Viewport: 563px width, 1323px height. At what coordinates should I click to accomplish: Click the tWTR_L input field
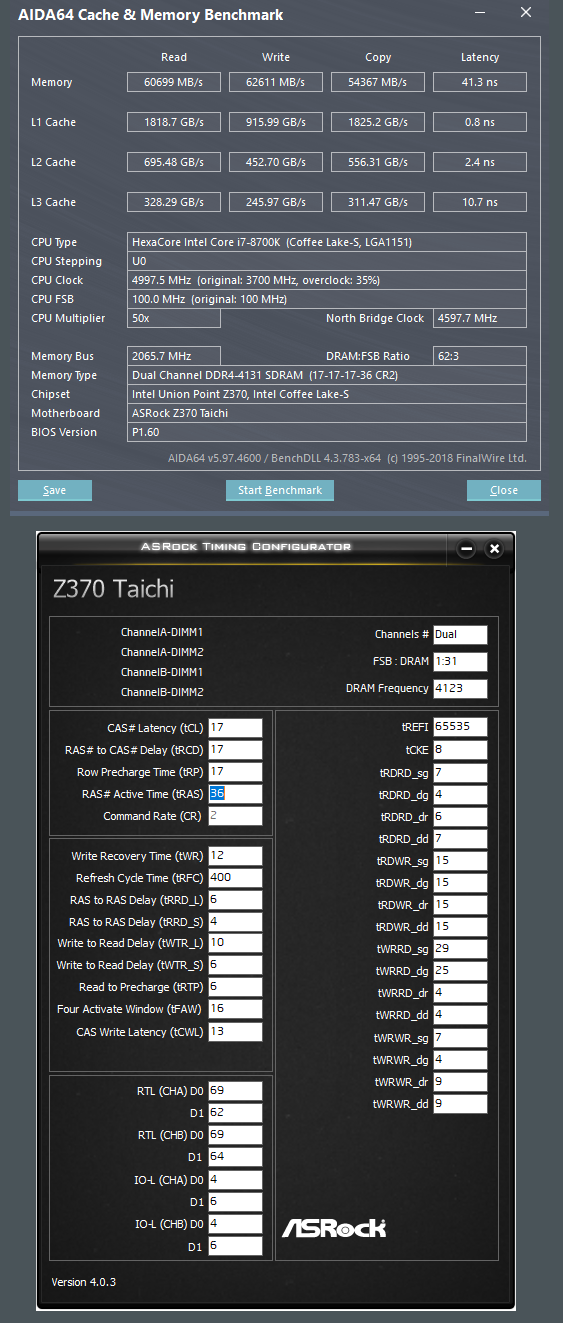(x=235, y=944)
